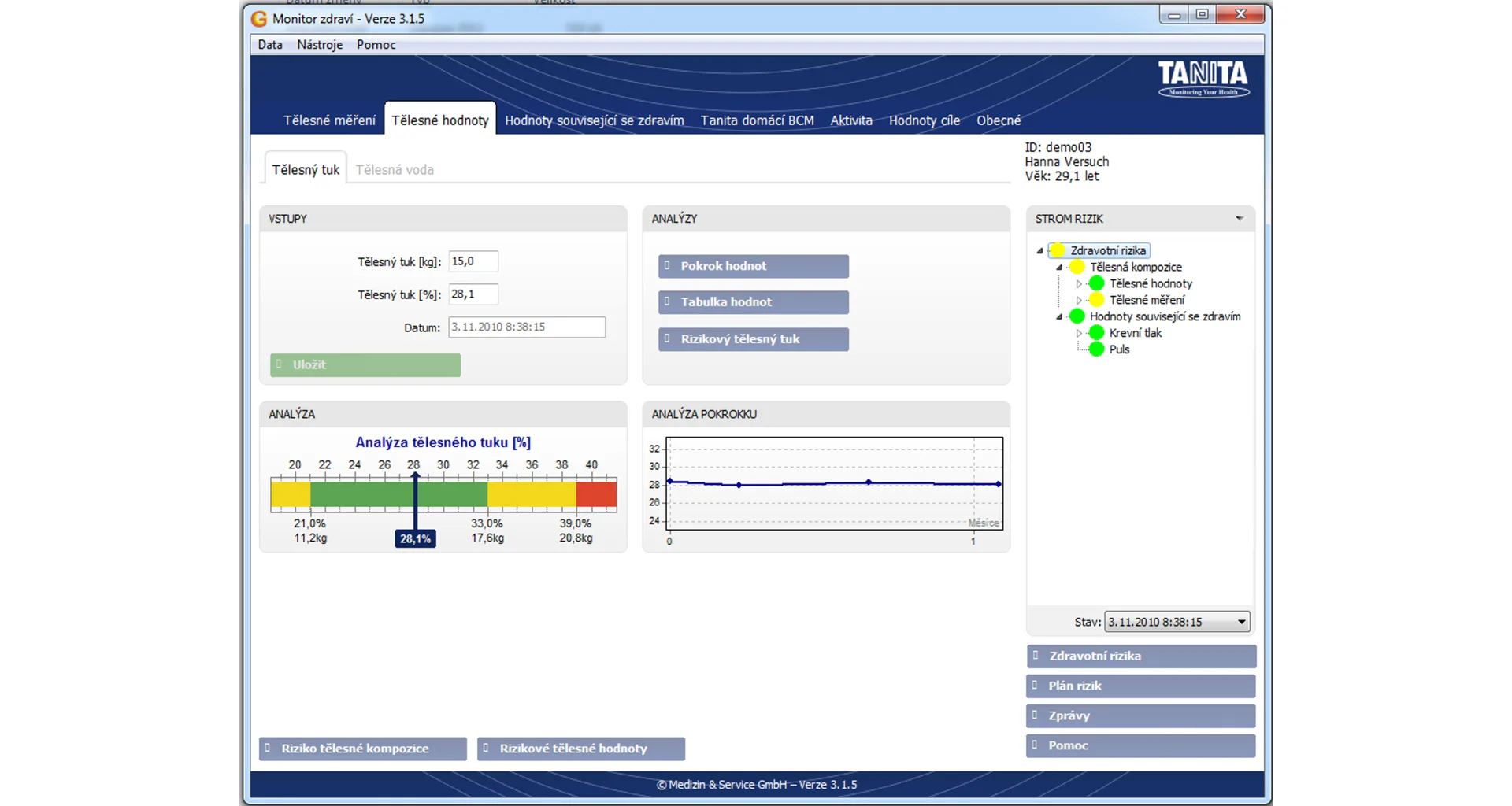Click the green status dot beside Puls
Screen dimensions: 1512x806
(1096, 349)
